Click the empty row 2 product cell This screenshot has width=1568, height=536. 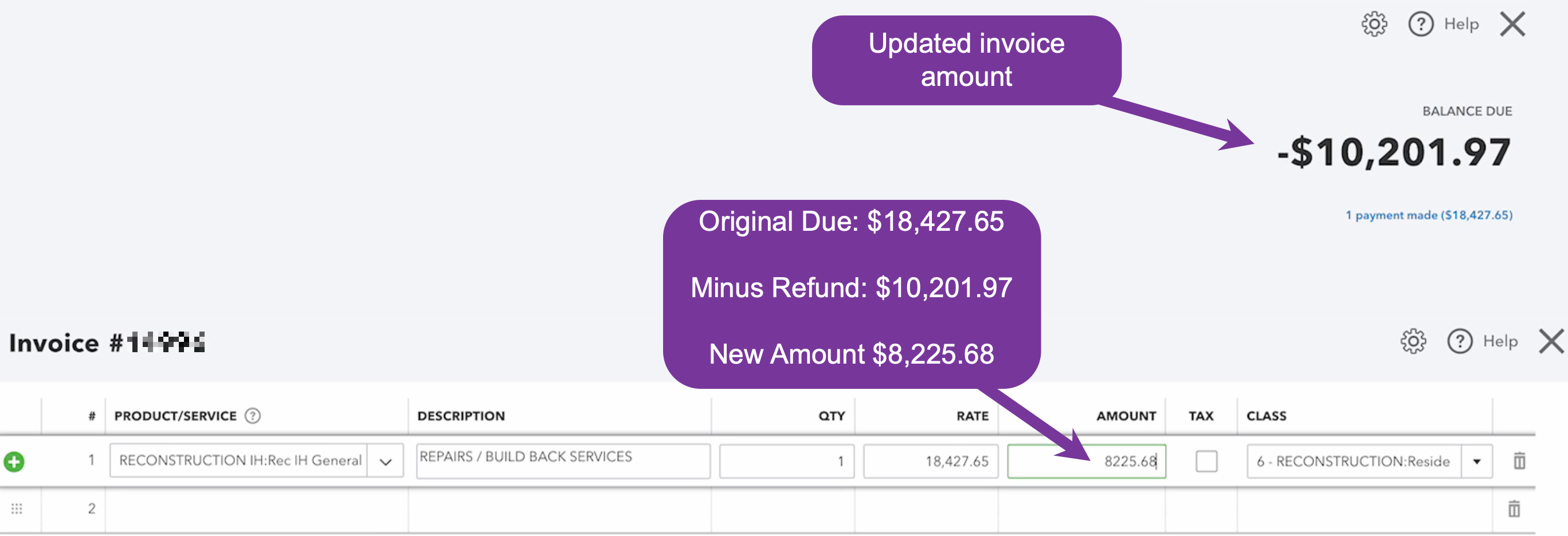pyautogui.click(x=256, y=508)
